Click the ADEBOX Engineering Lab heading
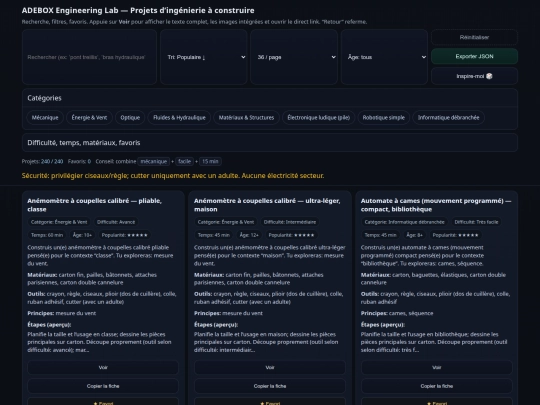The height and width of the screenshot is (405, 540). (138, 10)
